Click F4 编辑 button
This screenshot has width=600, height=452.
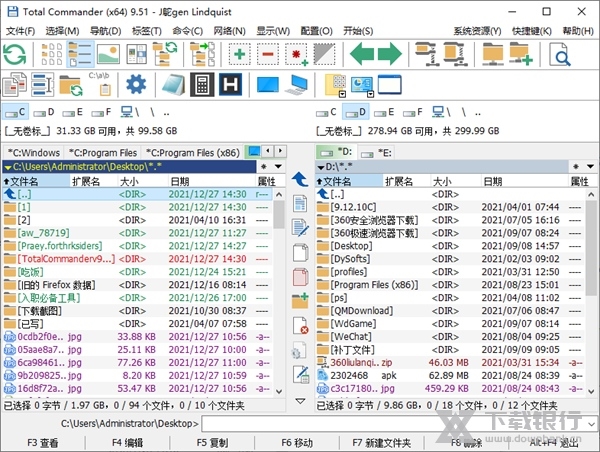pos(127,443)
